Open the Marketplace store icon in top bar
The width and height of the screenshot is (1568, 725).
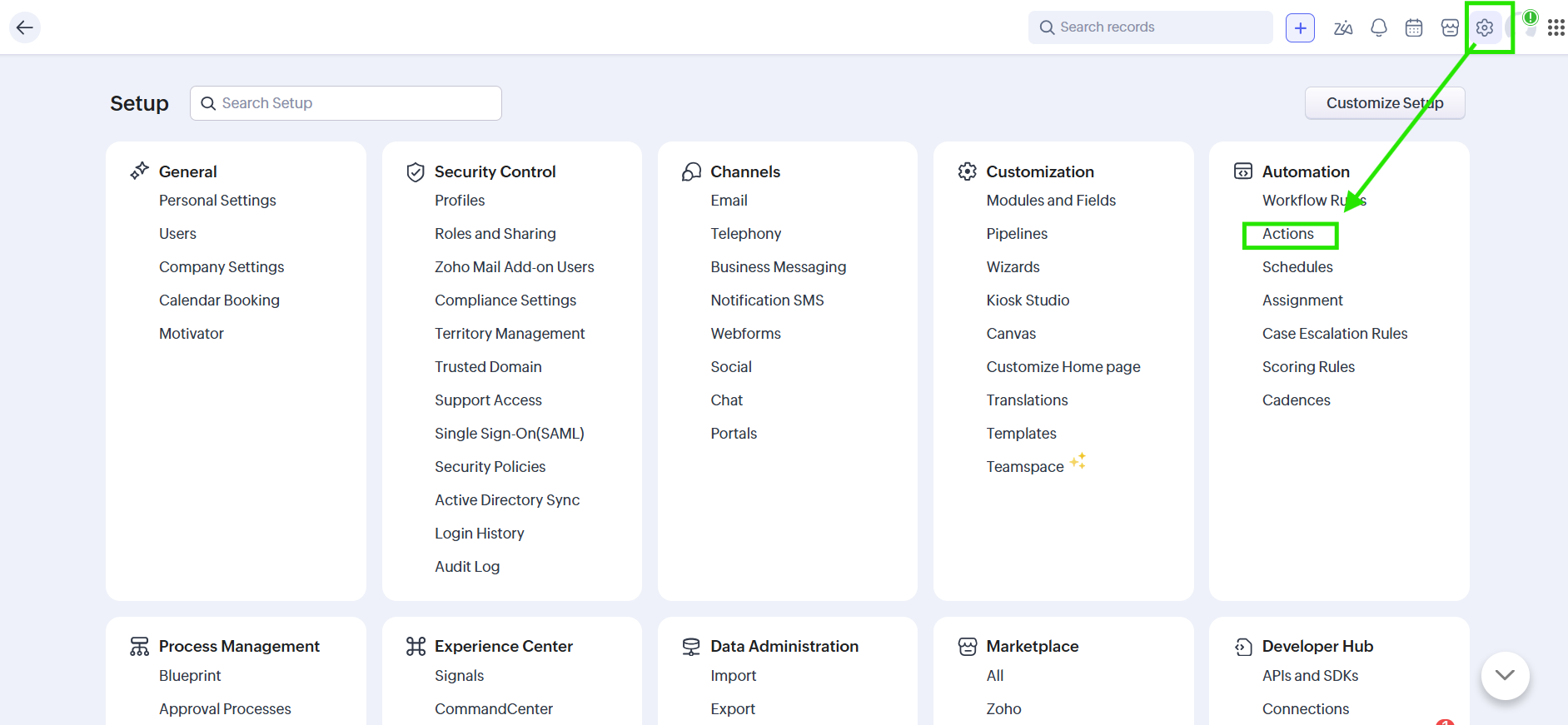[1450, 28]
